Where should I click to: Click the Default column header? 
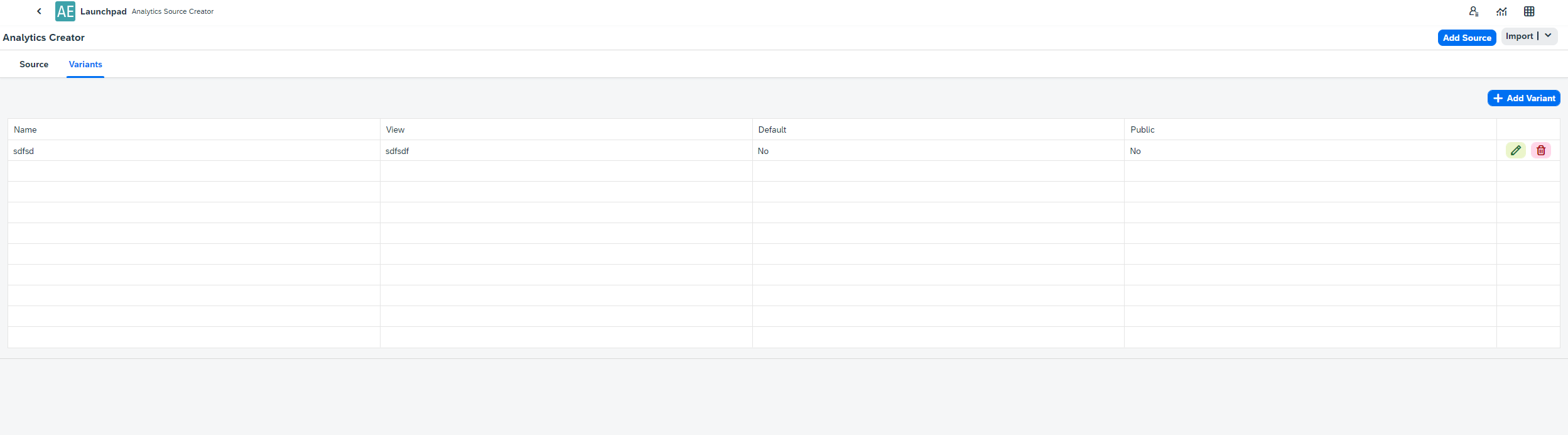[x=772, y=129]
